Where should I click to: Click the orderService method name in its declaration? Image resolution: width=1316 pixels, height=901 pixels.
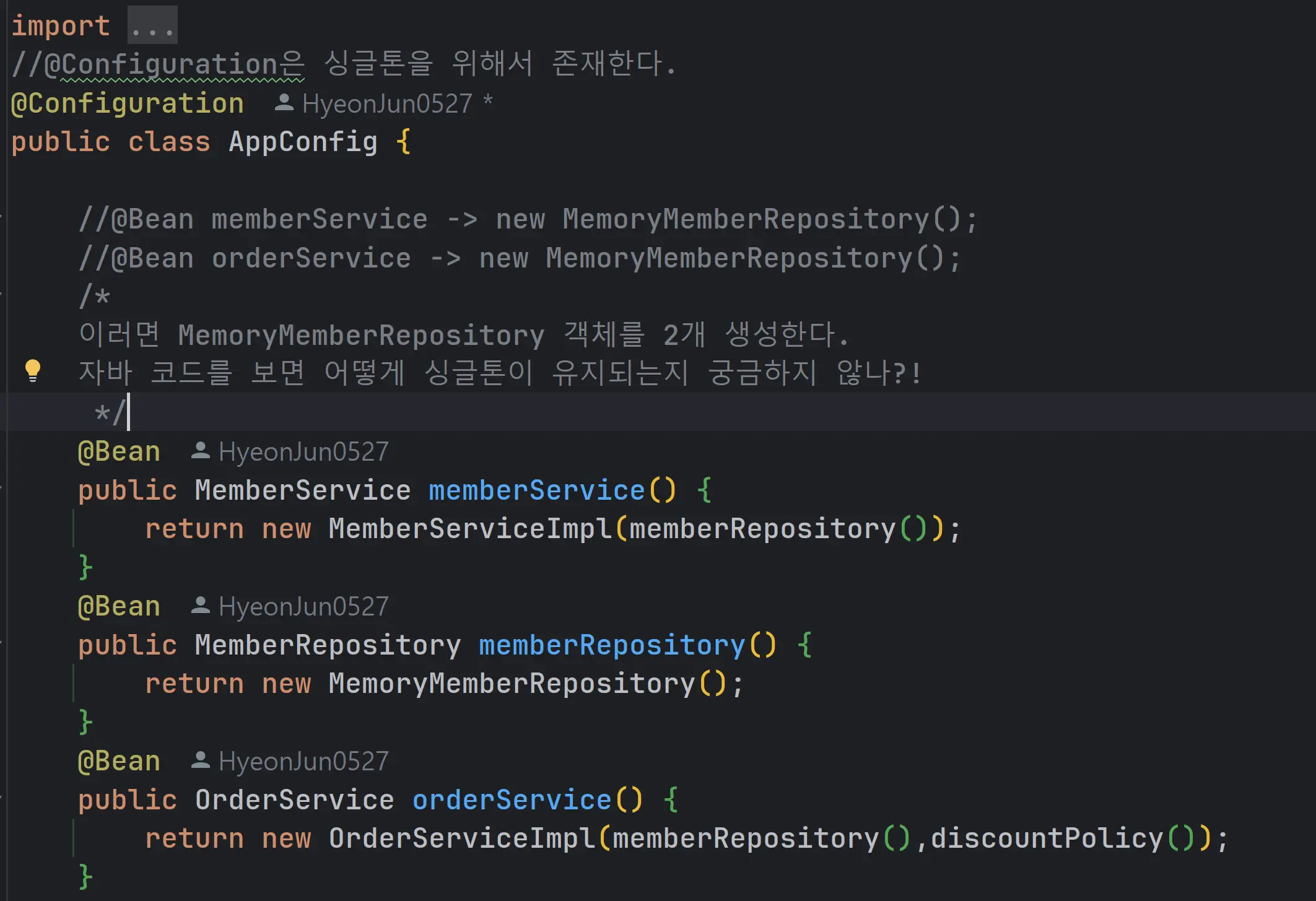(512, 800)
